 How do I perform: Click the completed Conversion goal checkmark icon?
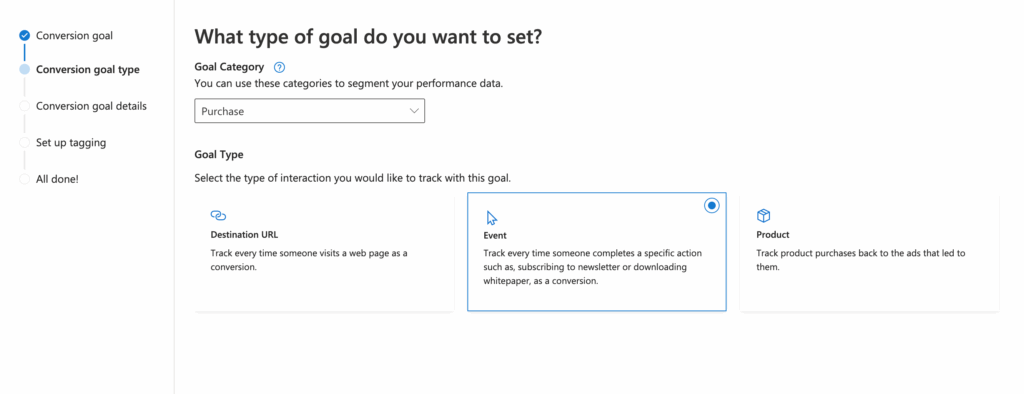25,35
